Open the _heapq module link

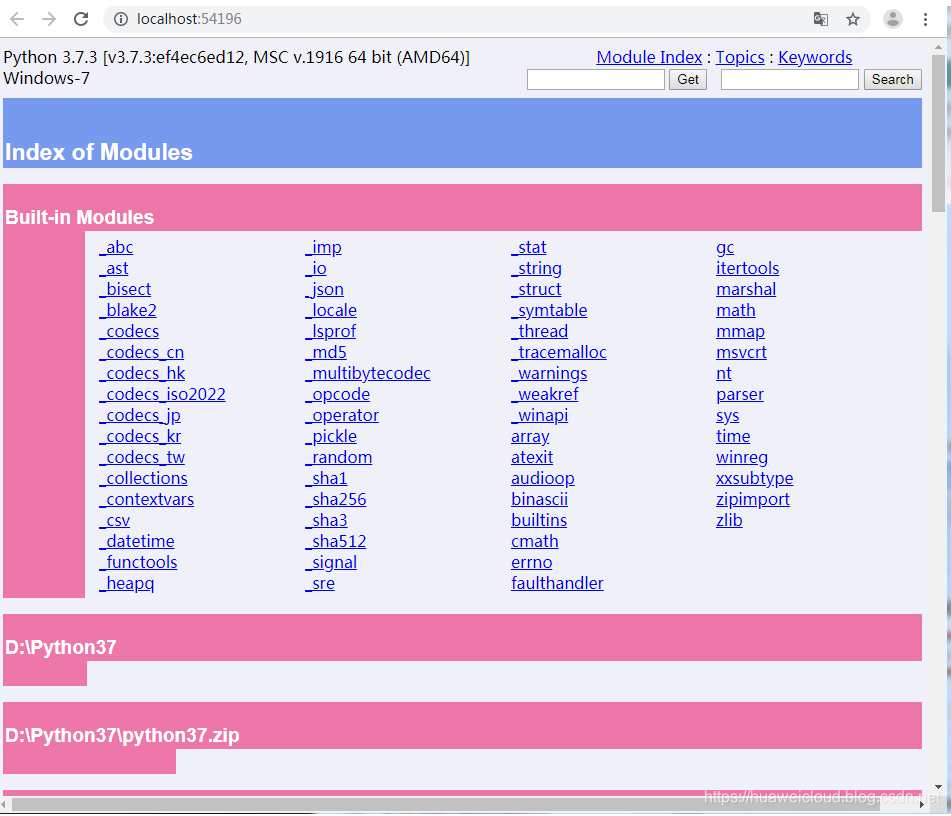tap(127, 584)
